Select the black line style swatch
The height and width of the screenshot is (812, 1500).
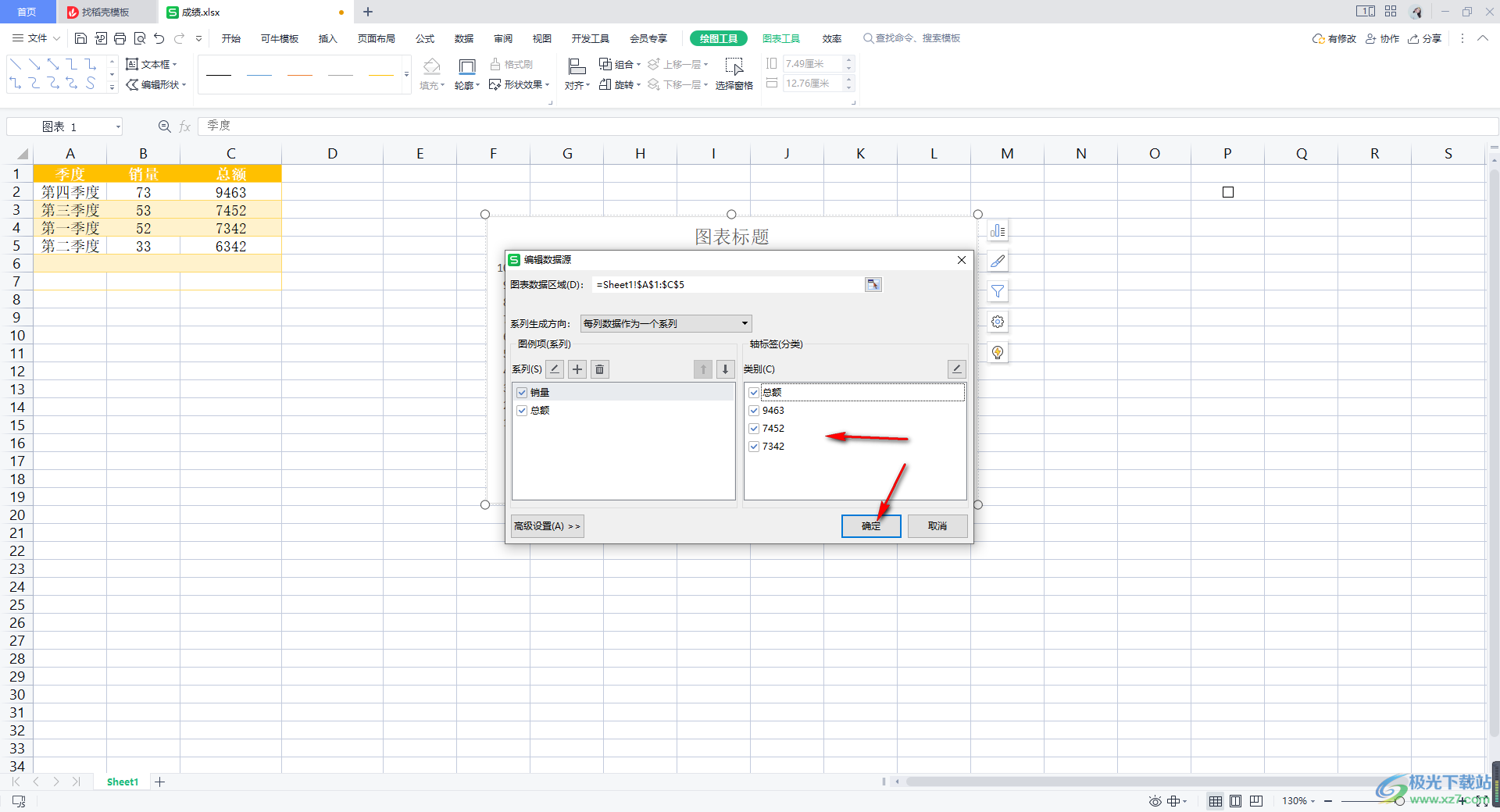click(x=219, y=75)
